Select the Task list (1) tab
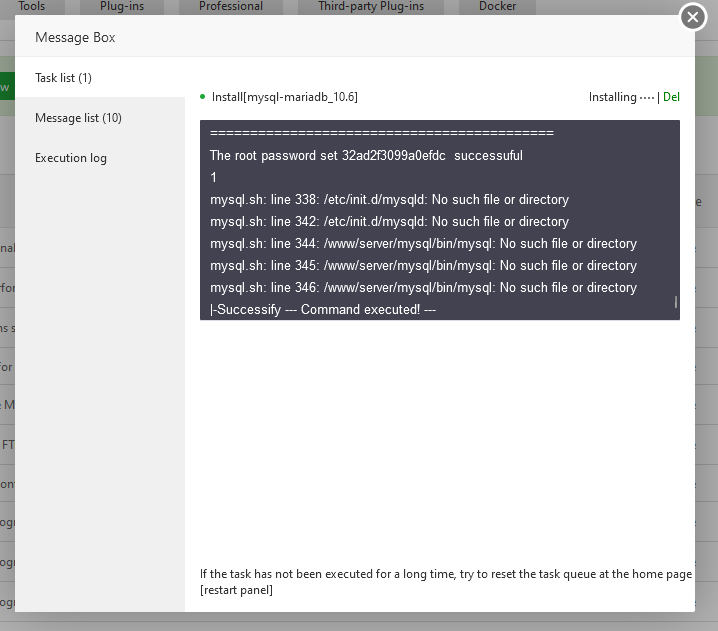 [x=63, y=78]
